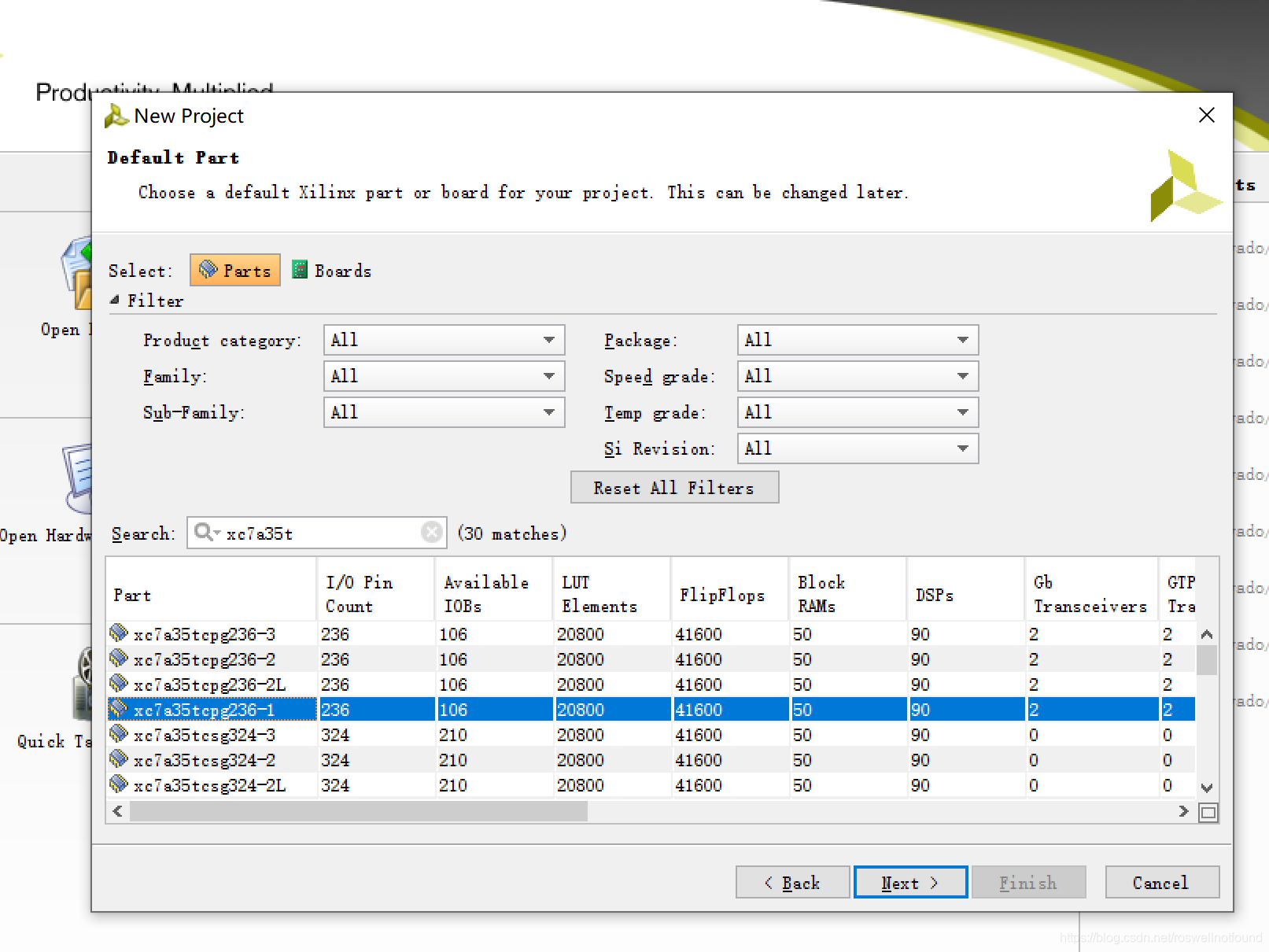This screenshot has height=952, width=1269.
Task: Open Product category dropdown
Action: (x=444, y=340)
